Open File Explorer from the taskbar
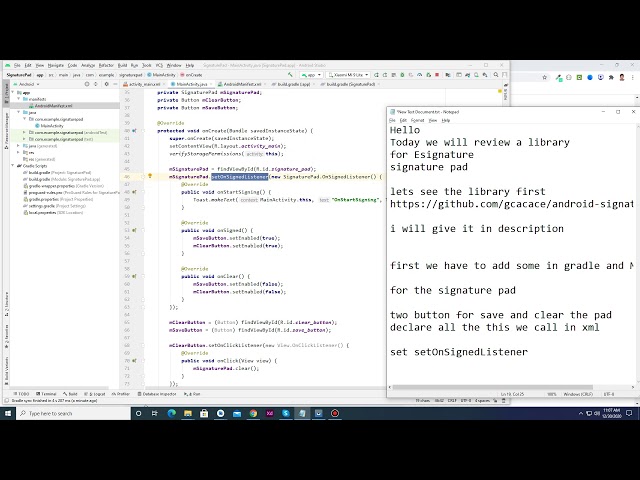This screenshot has height=480, width=640. point(188,413)
